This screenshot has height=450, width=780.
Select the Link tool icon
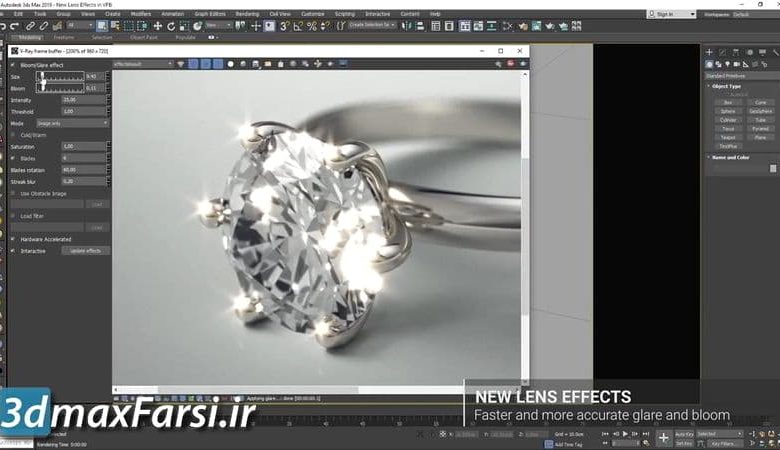(30, 26)
